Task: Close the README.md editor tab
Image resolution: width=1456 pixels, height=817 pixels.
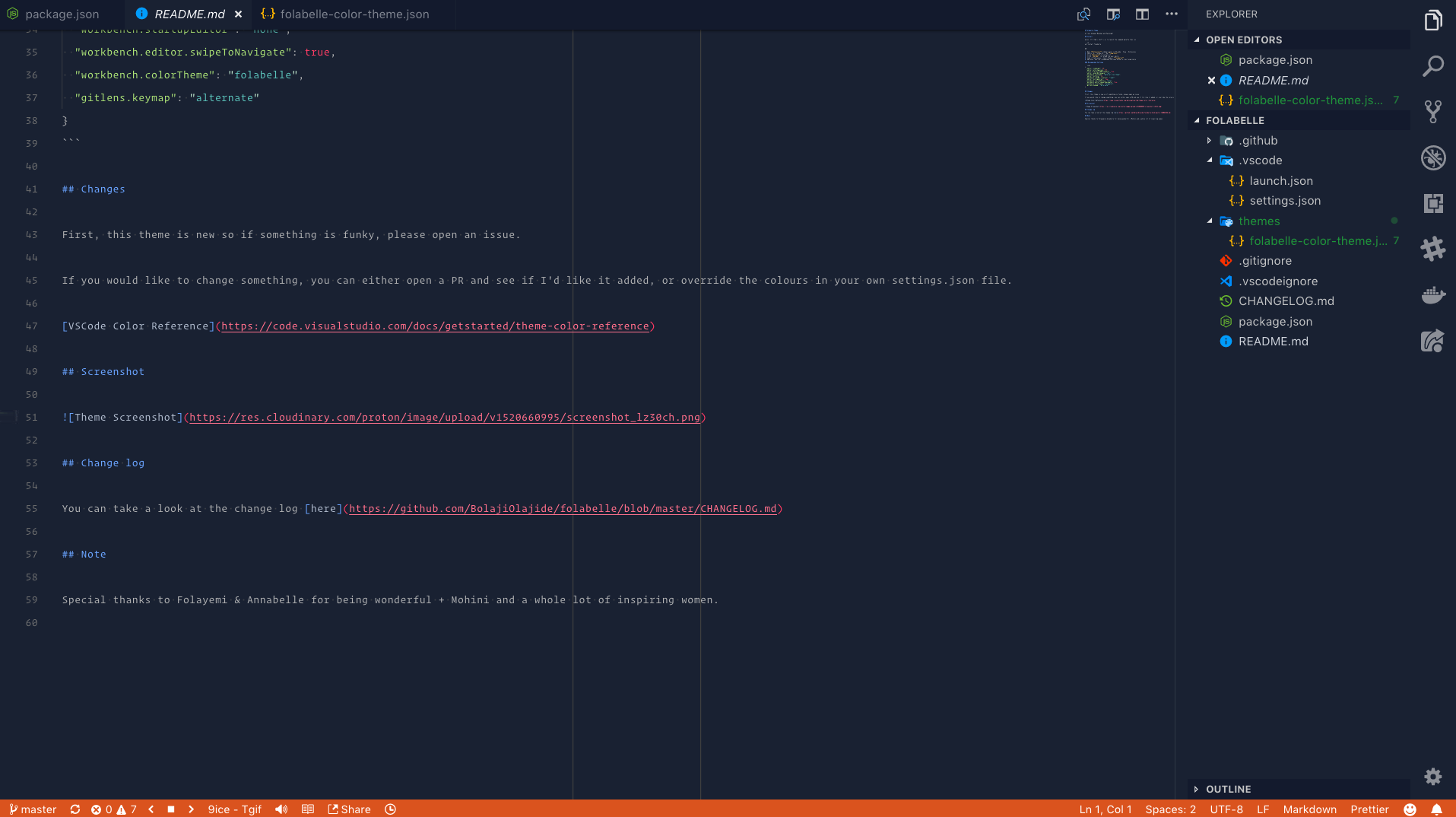Action: coord(238,14)
